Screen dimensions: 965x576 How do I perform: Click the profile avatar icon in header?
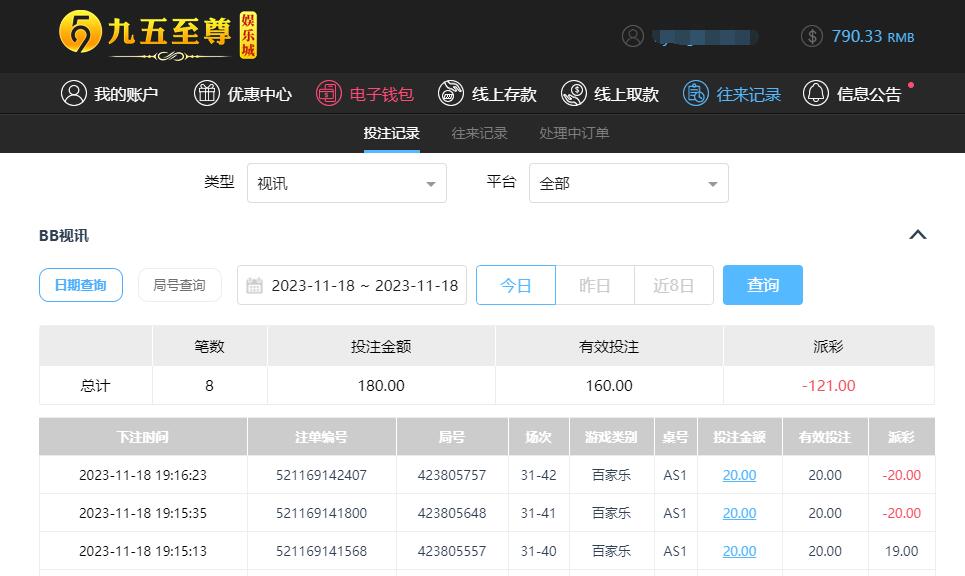632,36
